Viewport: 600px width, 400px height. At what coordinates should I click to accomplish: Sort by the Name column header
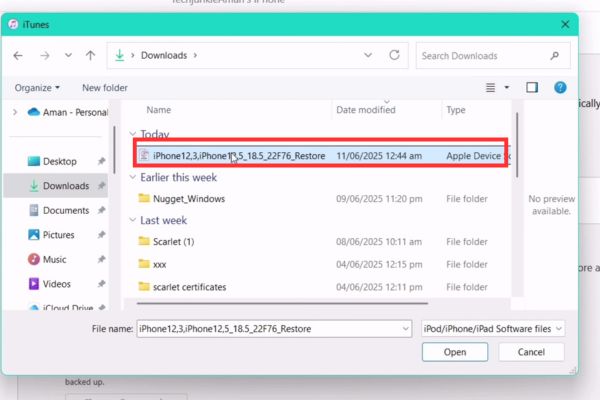(x=158, y=110)
